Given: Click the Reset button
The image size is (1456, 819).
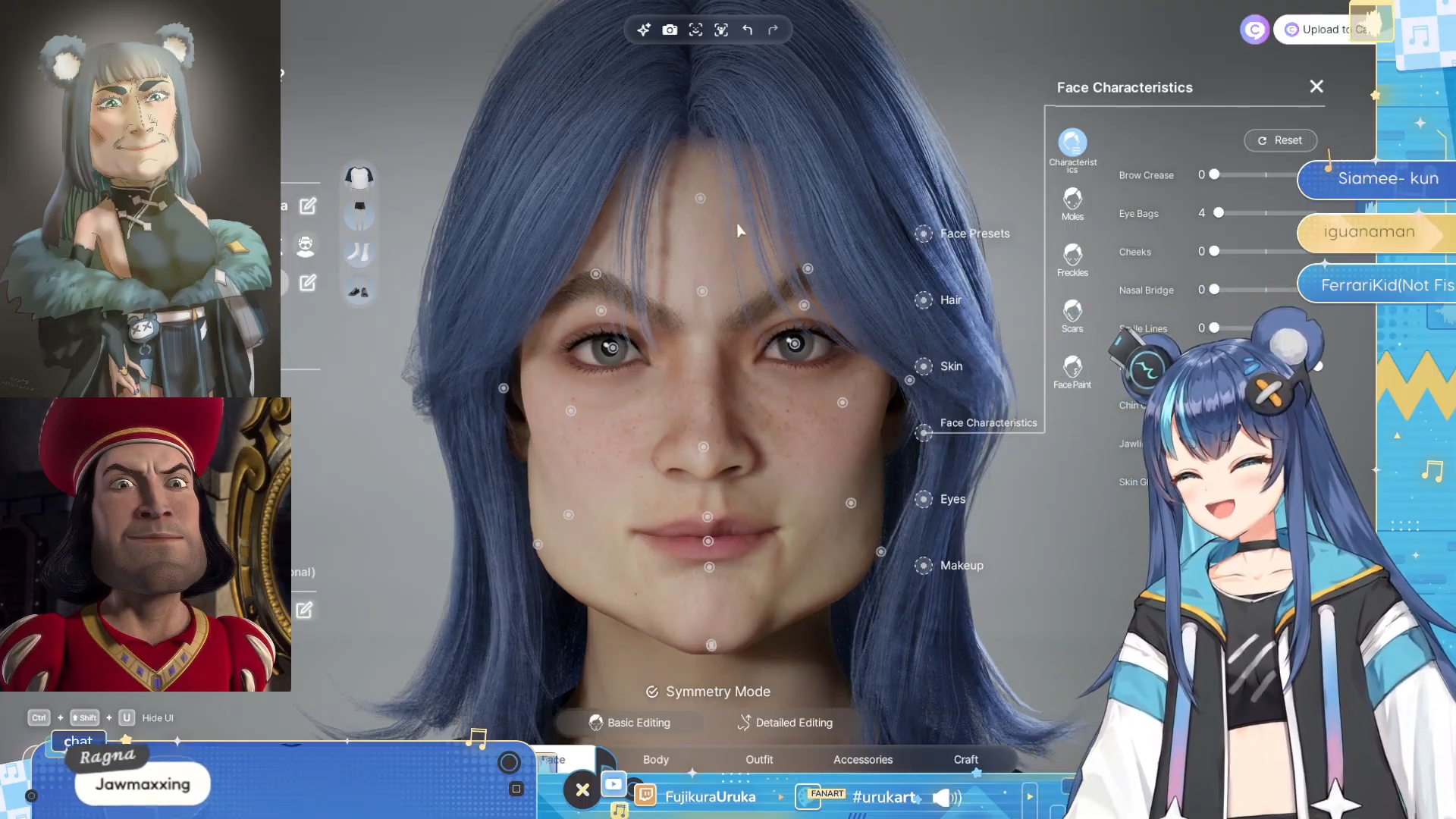Looking at the screenshot, I should click(x=1280, y=140).
